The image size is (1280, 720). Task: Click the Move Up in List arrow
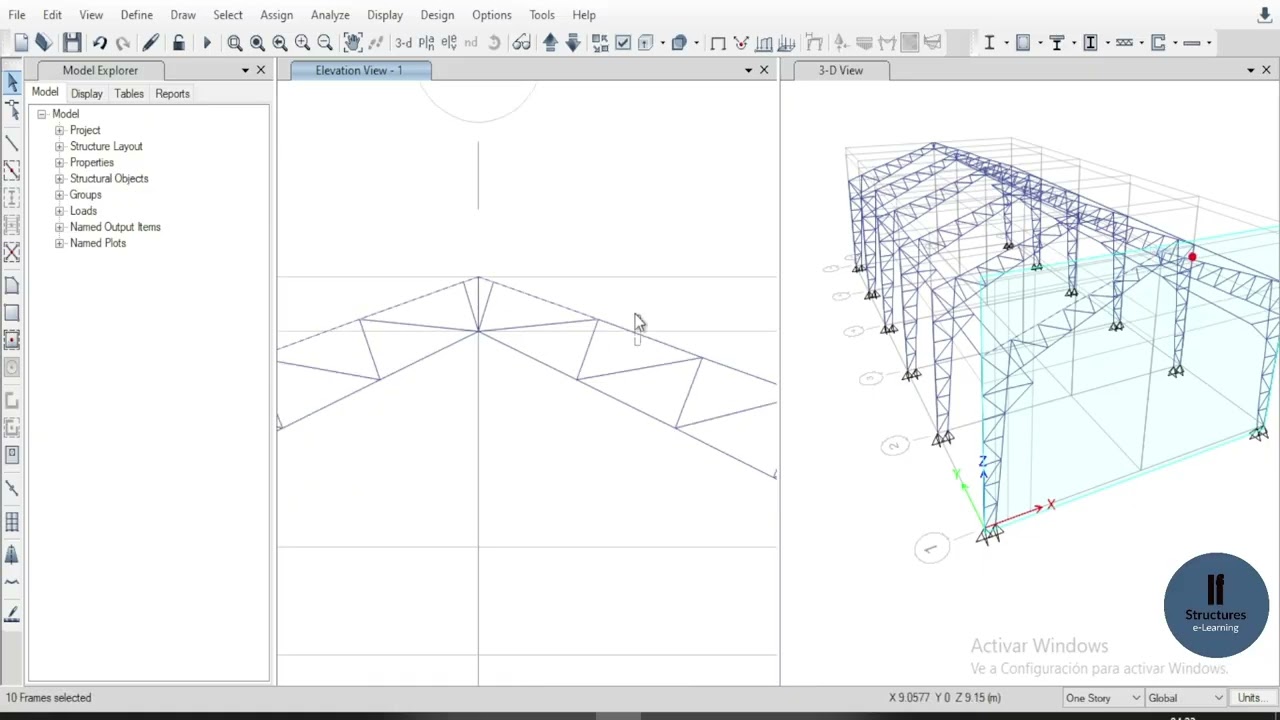pos(550,42)
